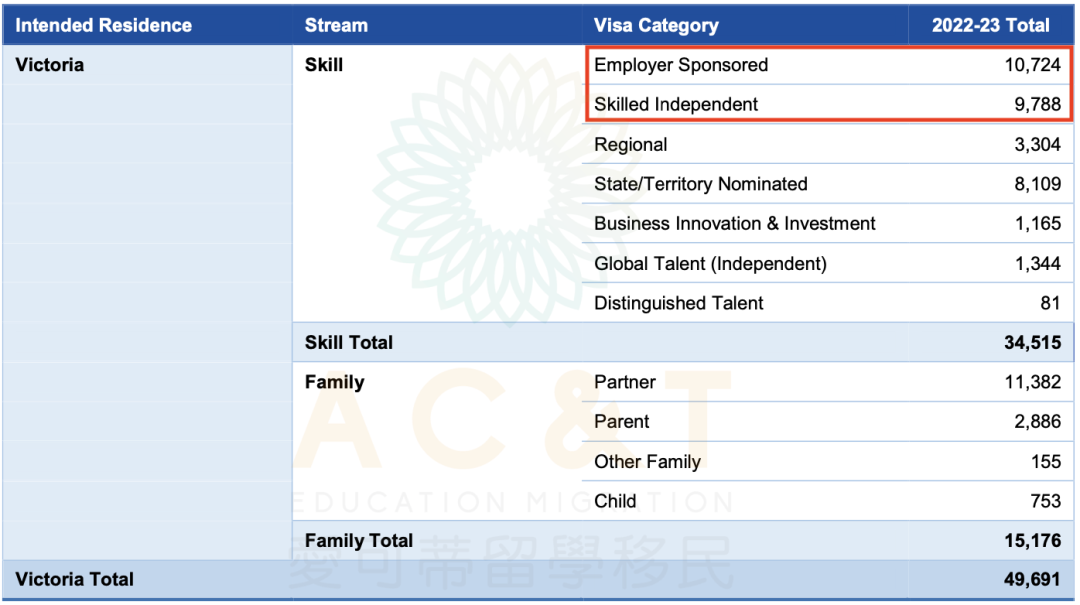Click the Regional visa category cell
The height and width of the screenshot is (605, 1080).
630,145
